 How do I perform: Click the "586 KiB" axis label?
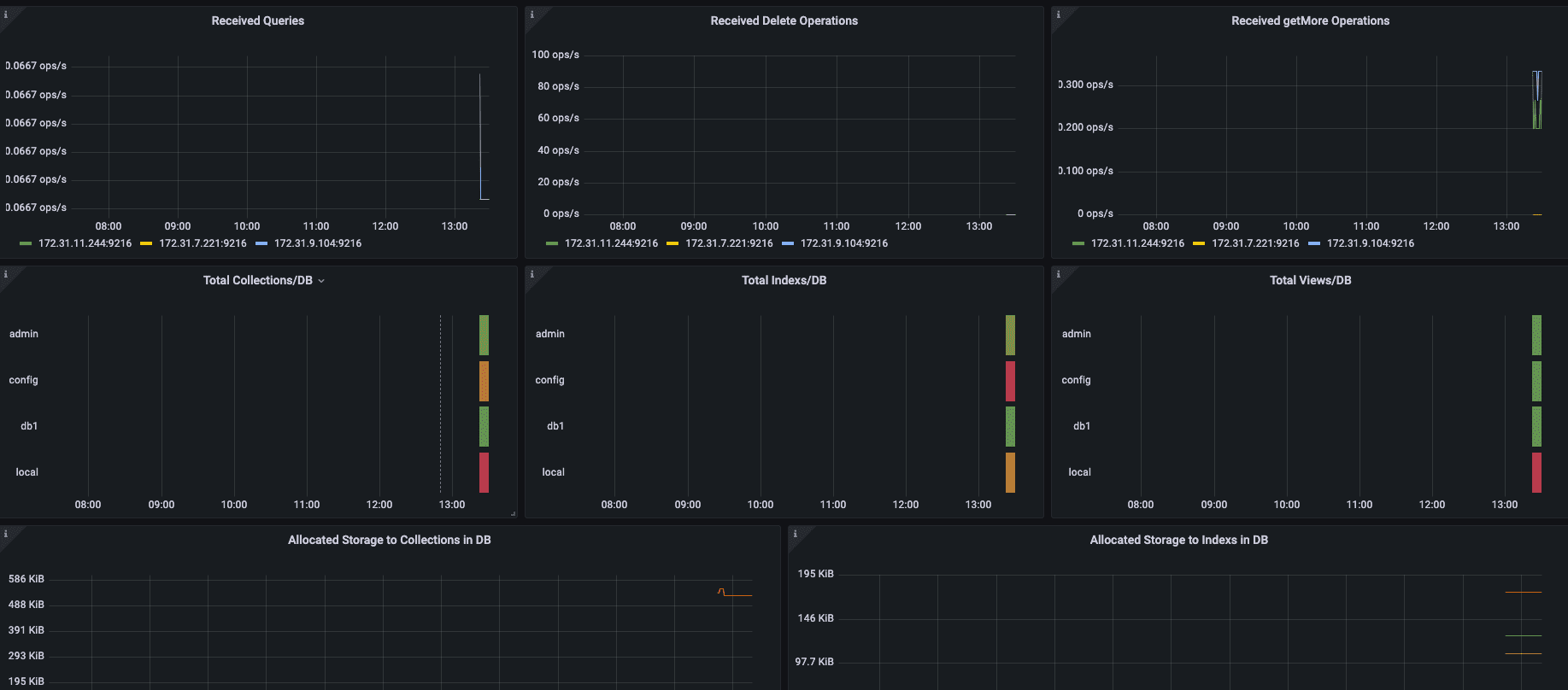tap(26, 579)
